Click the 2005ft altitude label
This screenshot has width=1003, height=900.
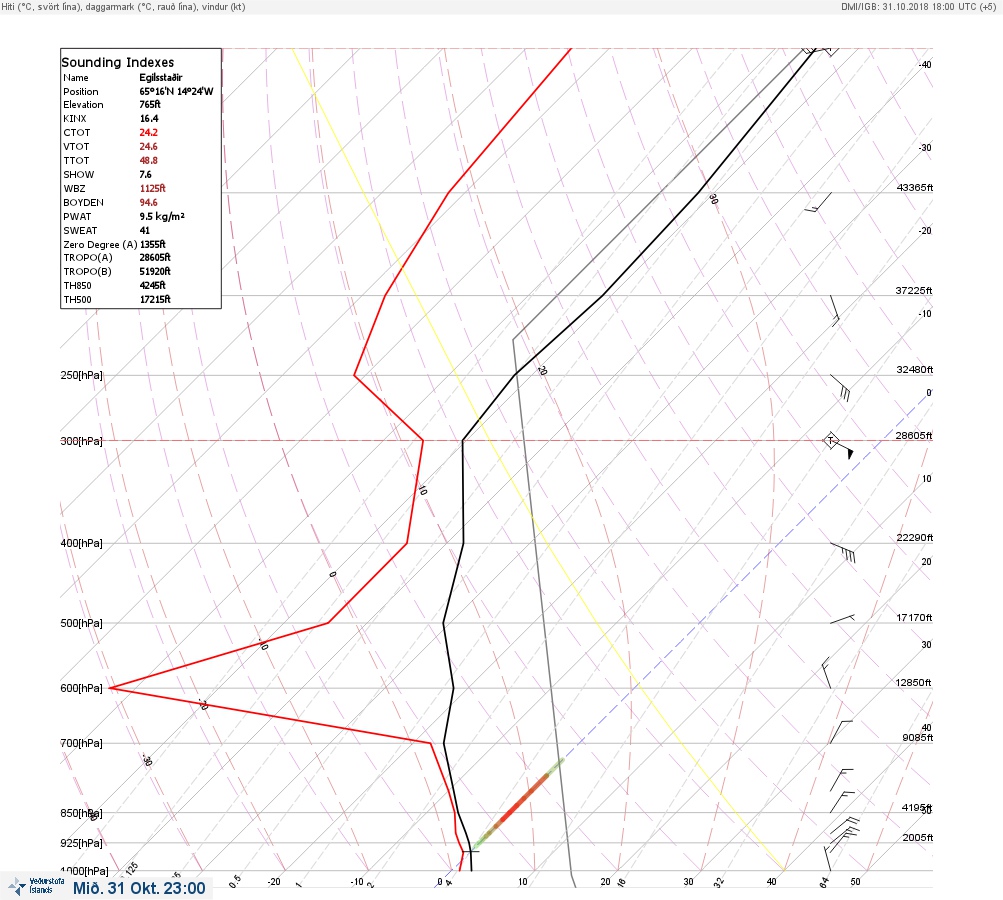pyautogui.click(x=917, y=837)
